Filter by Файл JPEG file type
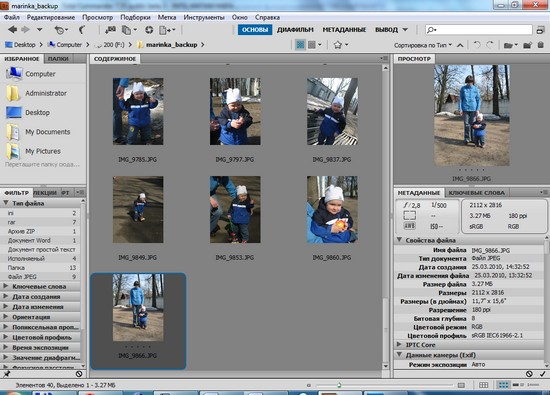The width and height of the screenshot is (550, 395). click(41, 277)
